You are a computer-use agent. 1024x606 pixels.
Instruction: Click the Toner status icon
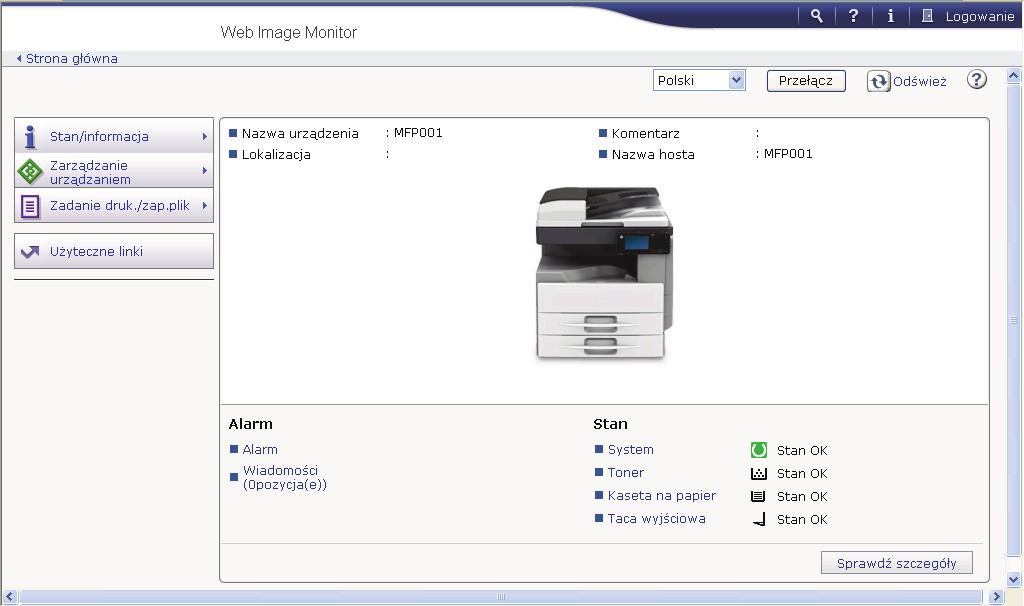click(x=758, y=473)
